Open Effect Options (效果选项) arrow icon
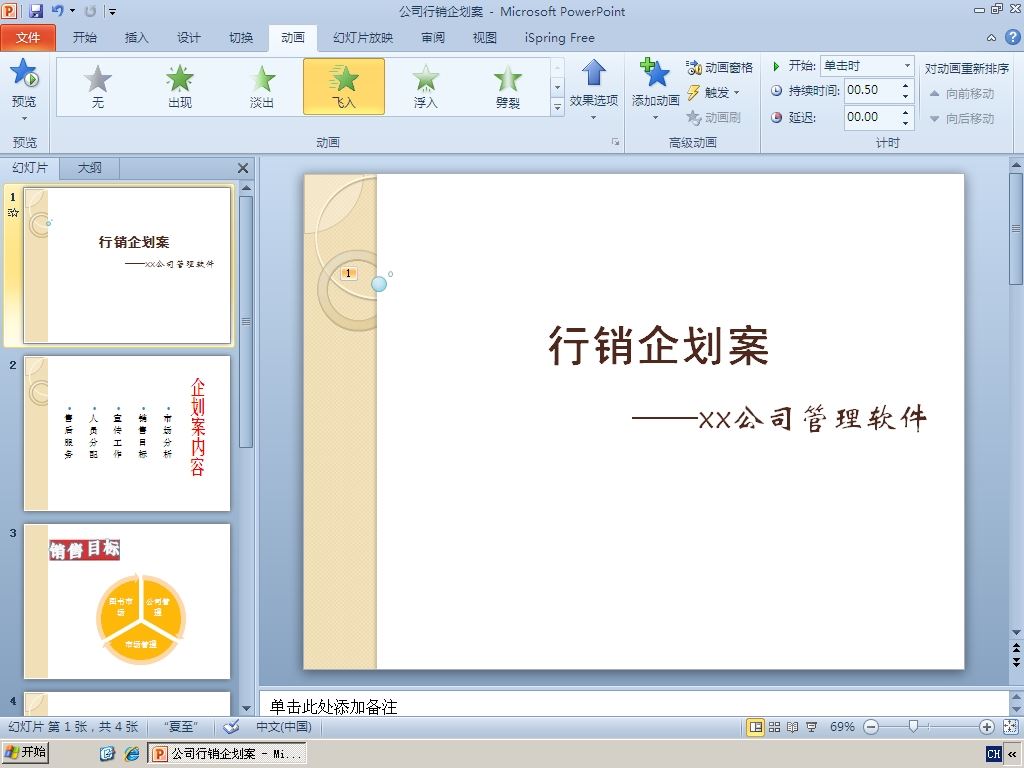This screenshot has height=768, width=1024. tap(594, 73)
